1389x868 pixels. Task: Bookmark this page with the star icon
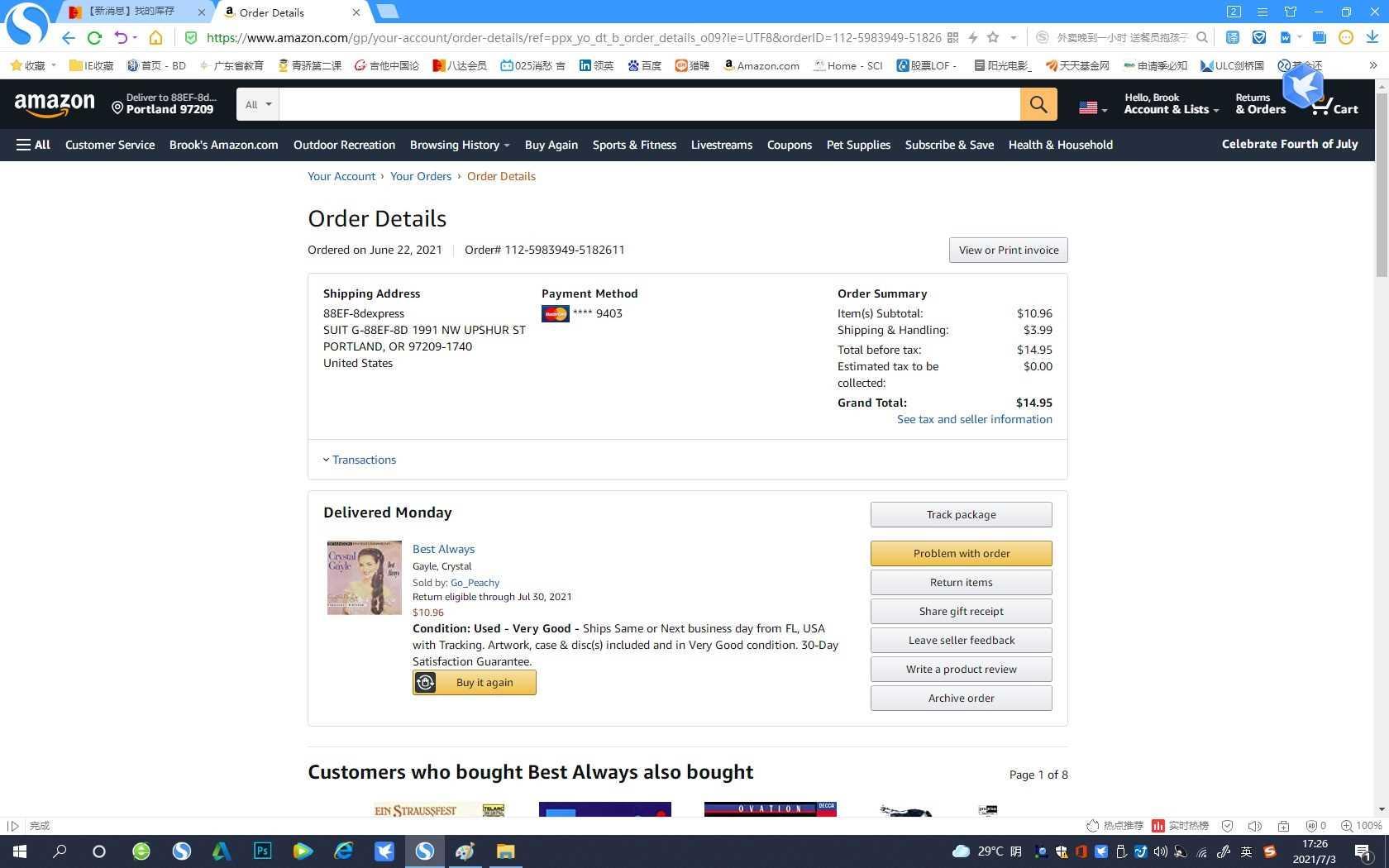[993, 37]
